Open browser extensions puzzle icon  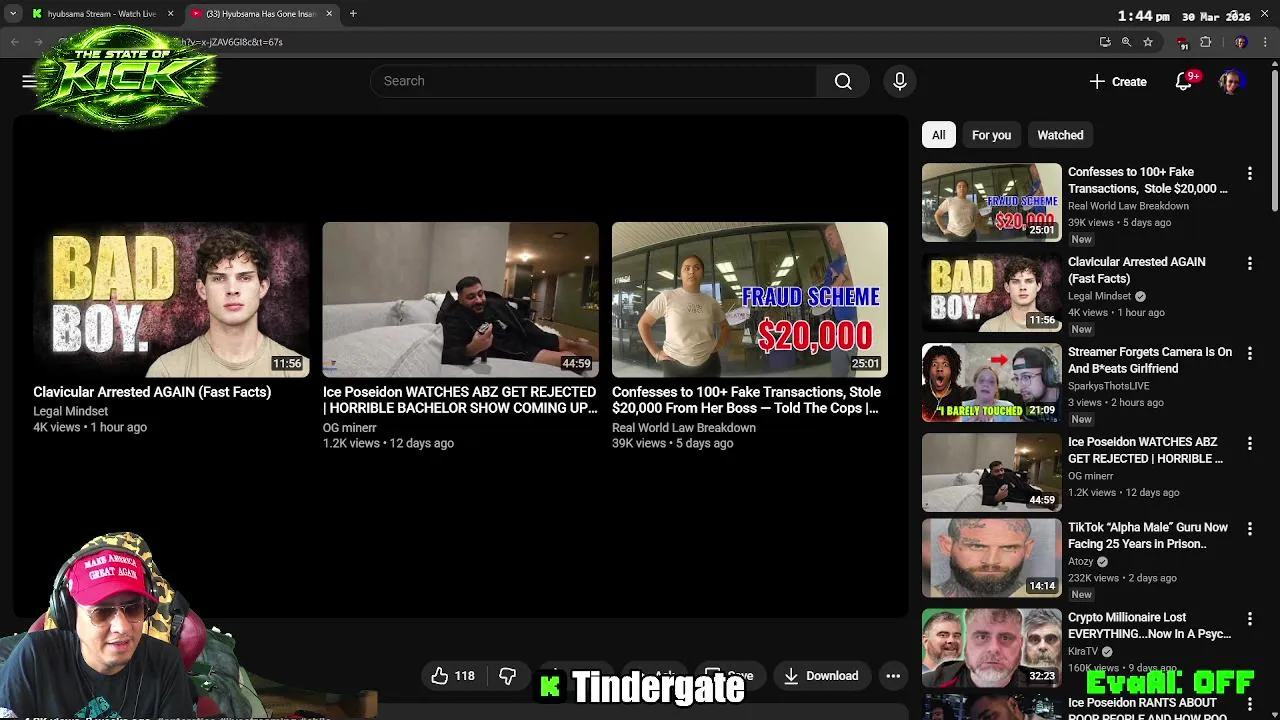pos(1205,42)
